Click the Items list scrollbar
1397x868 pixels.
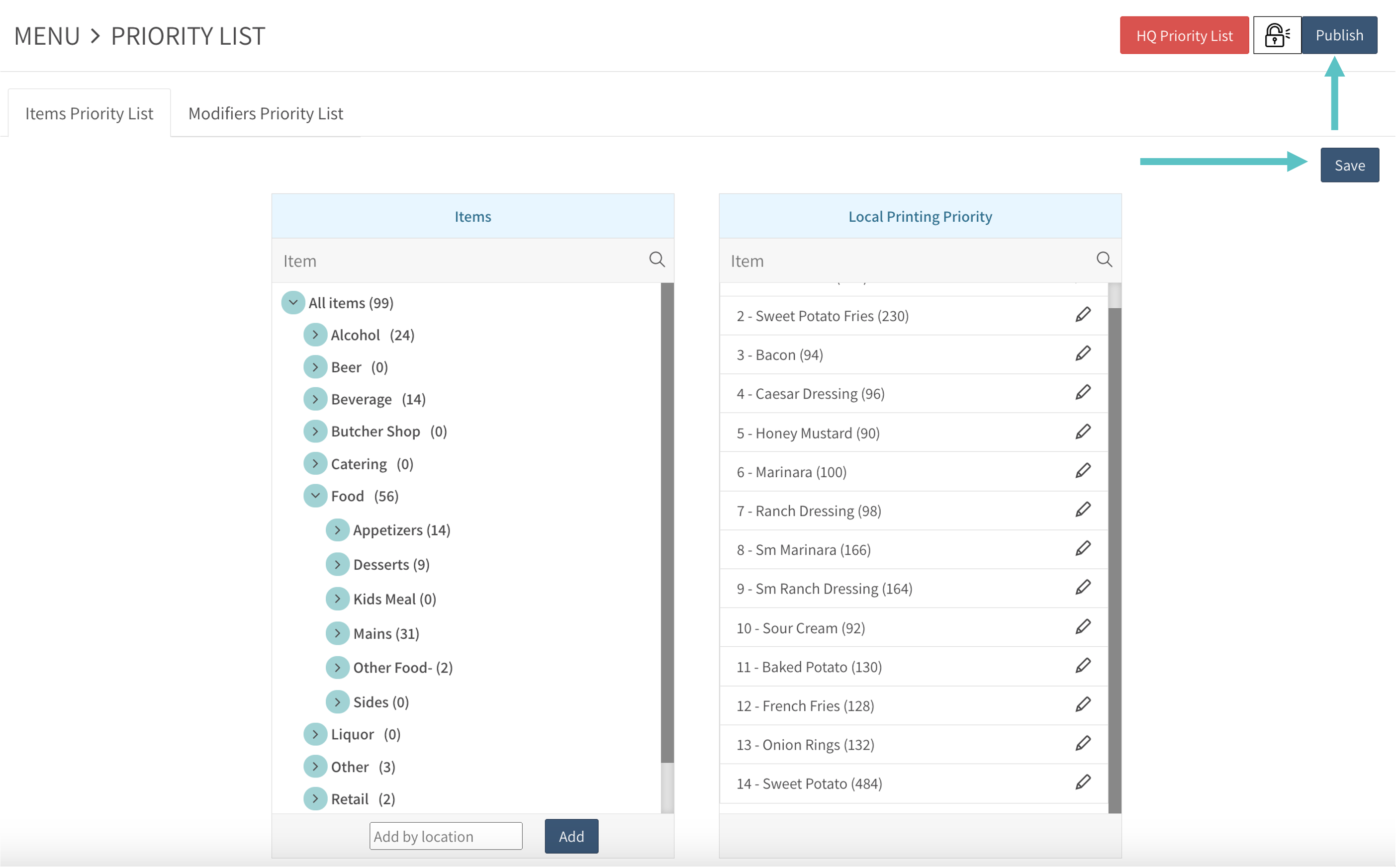click(x=668, y=523)
